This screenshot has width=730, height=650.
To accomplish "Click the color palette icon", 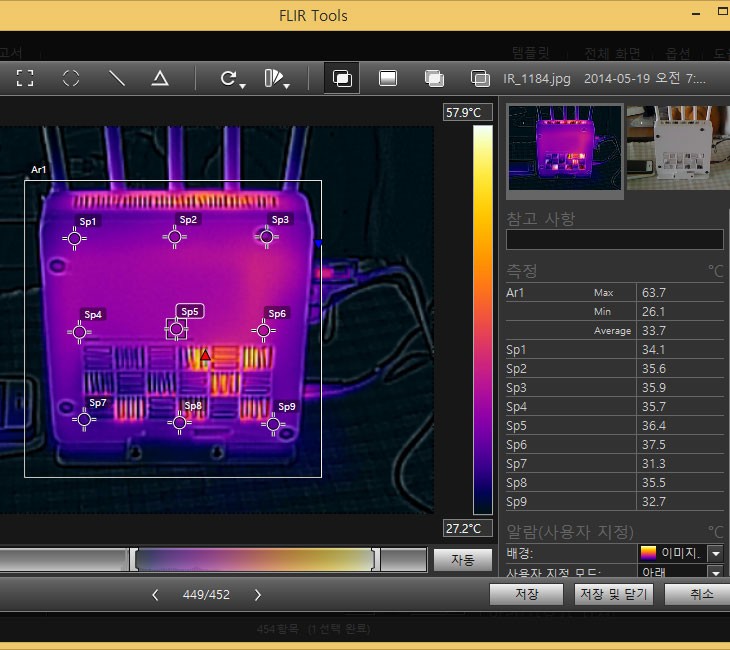I will coord(273,78).
